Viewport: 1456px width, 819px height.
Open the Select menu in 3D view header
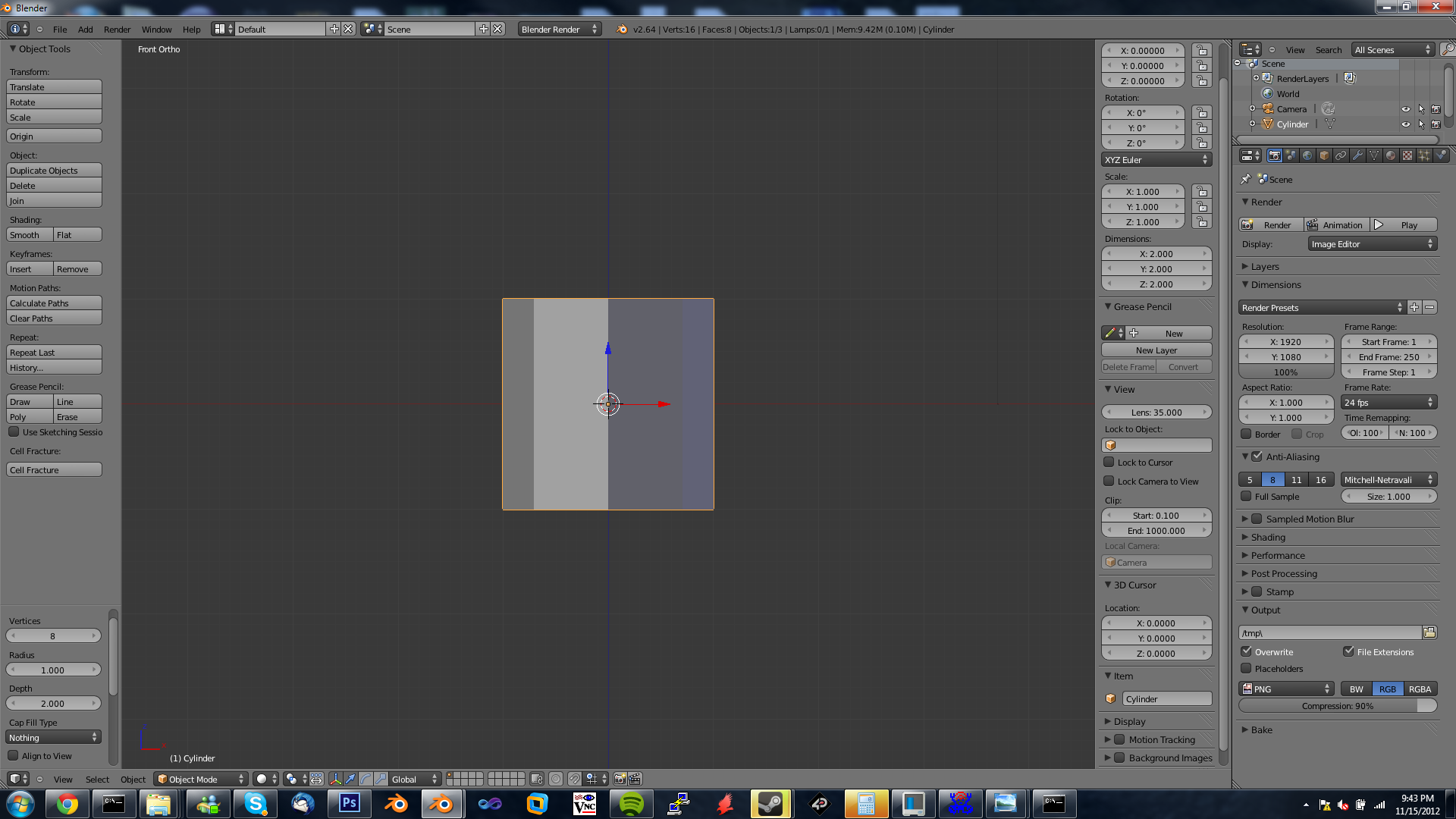pos(97,779)
